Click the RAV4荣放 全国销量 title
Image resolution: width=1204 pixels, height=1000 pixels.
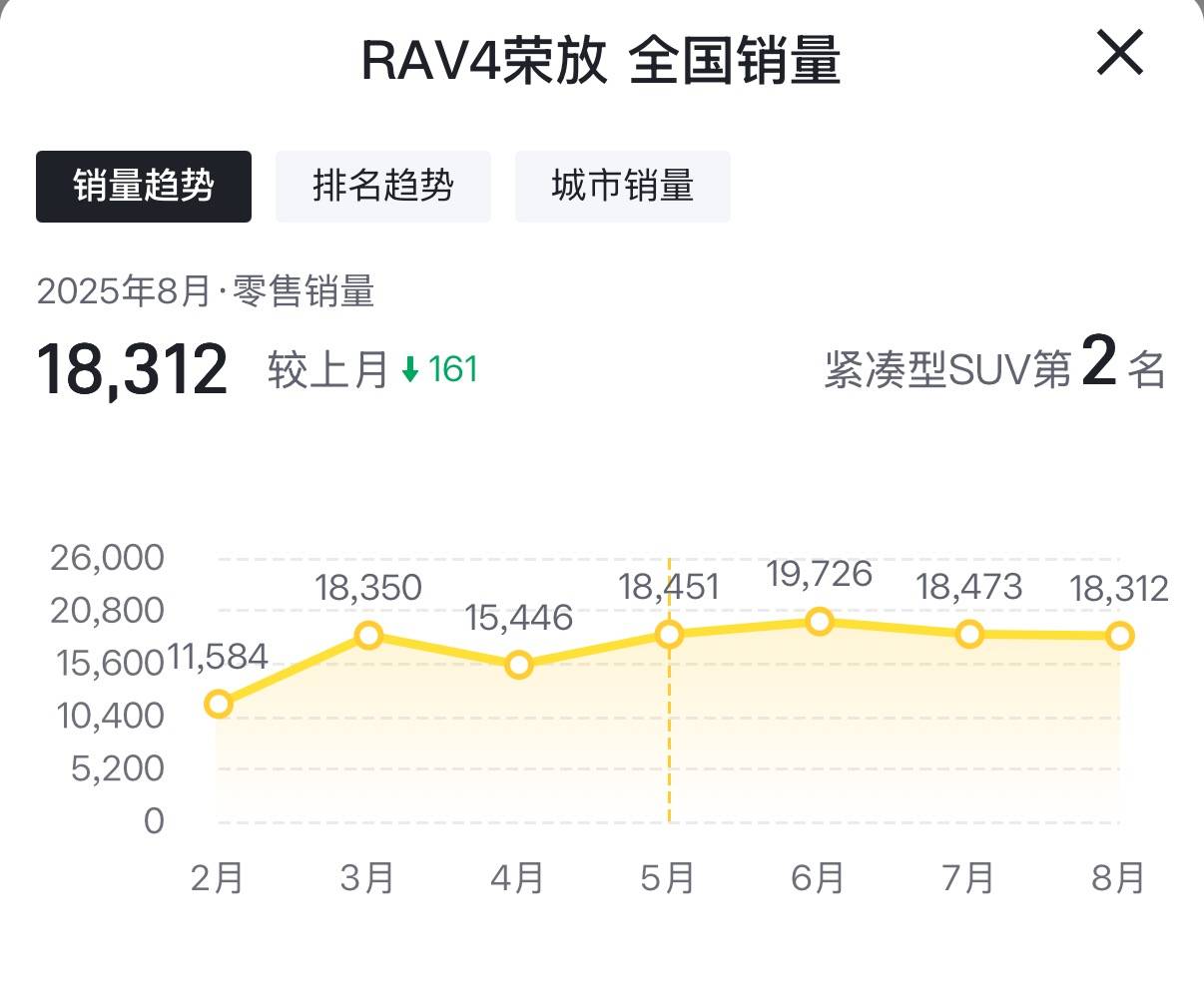(x=602, y=58)
